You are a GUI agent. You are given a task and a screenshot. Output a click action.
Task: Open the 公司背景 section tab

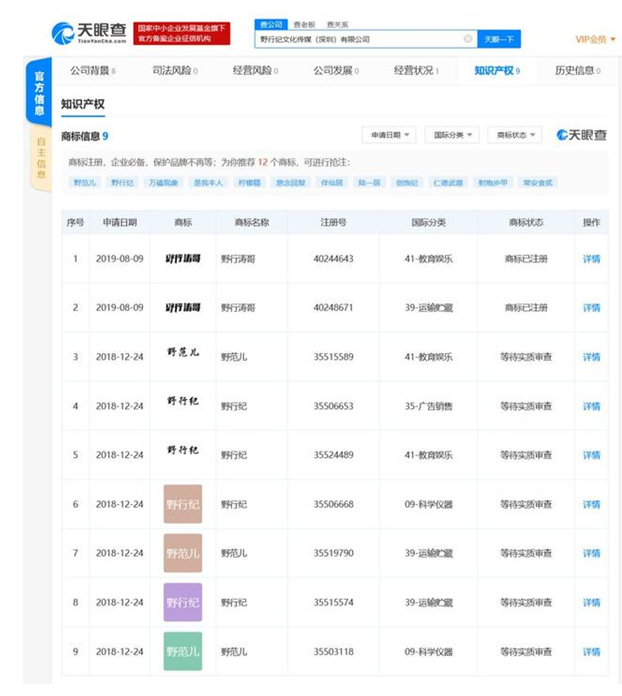point(92,71)
